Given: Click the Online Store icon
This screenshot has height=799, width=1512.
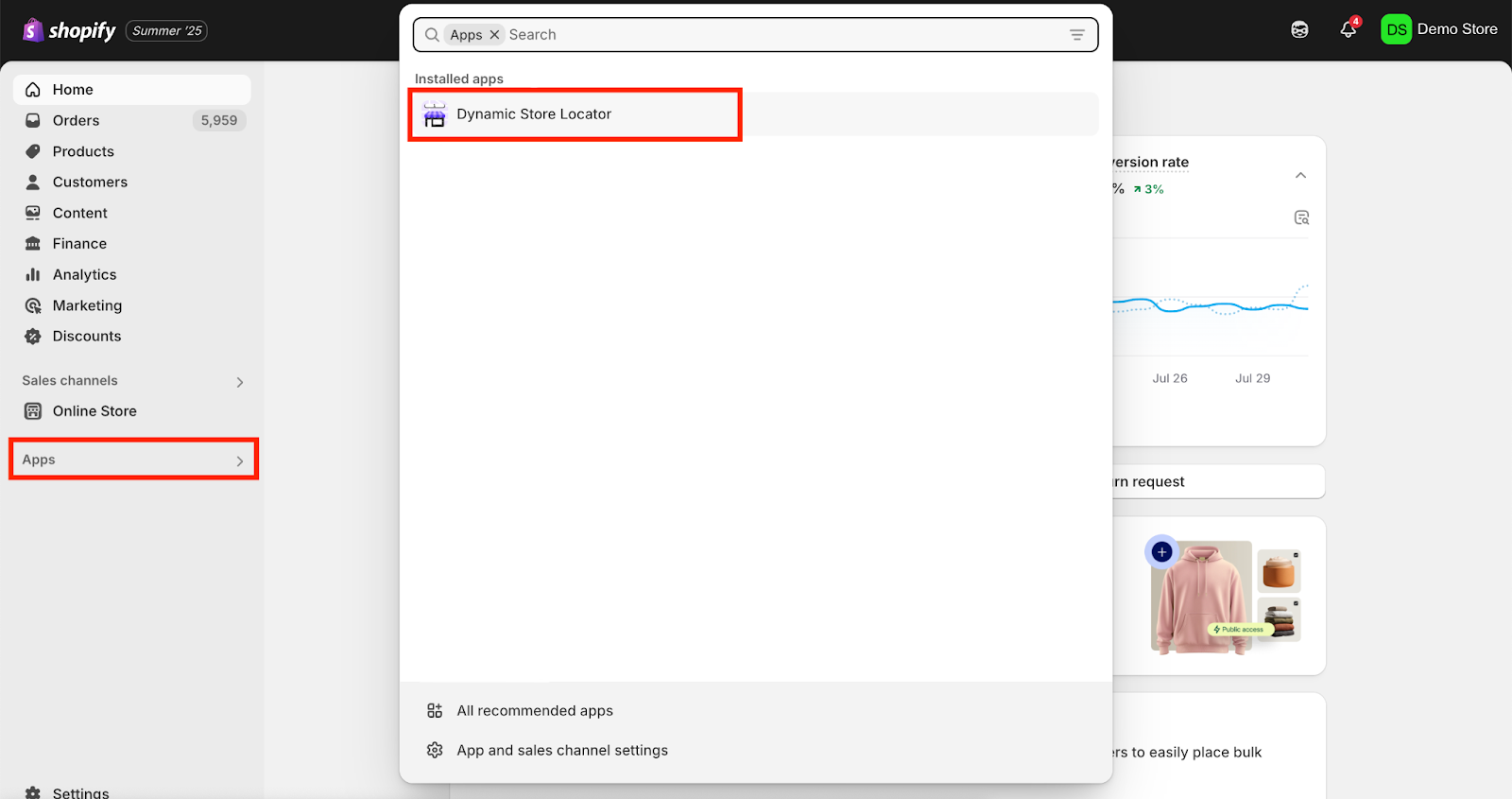Looking at the screenshot, I should (x=33, y=411).
